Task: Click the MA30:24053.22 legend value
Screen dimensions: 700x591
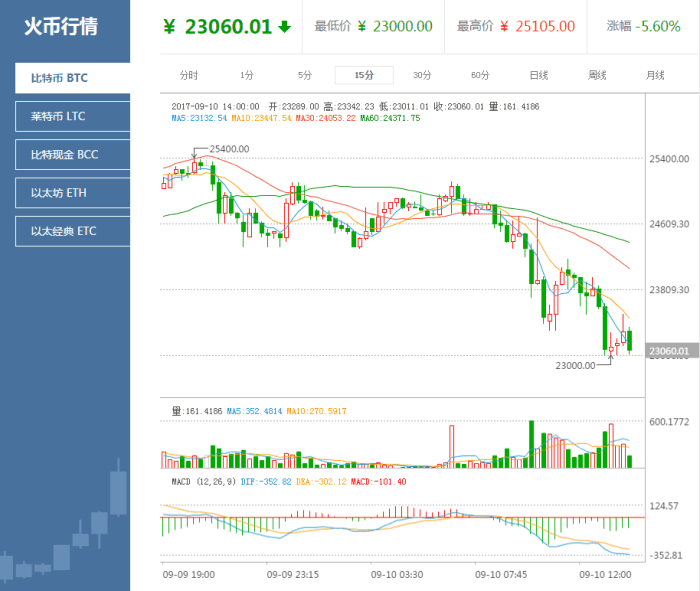Action: 325,118
